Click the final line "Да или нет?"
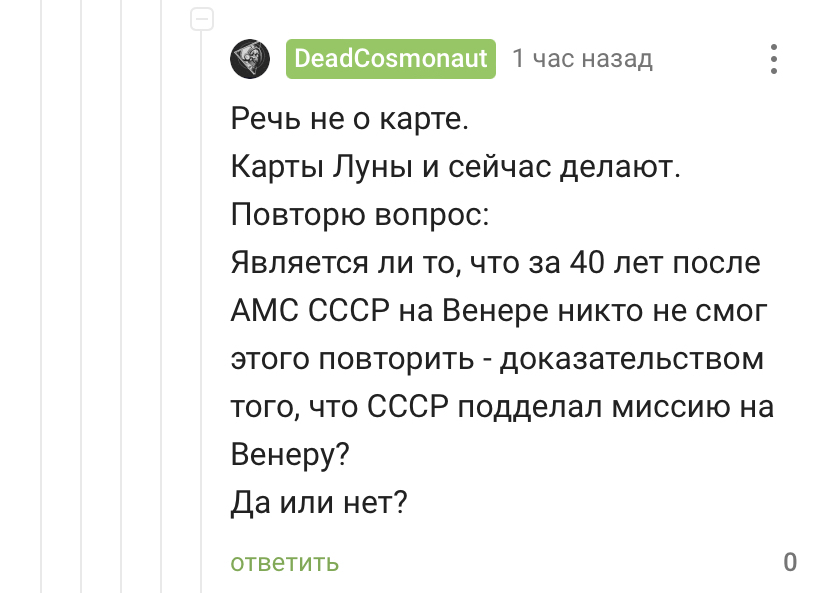 coord(318,502)
